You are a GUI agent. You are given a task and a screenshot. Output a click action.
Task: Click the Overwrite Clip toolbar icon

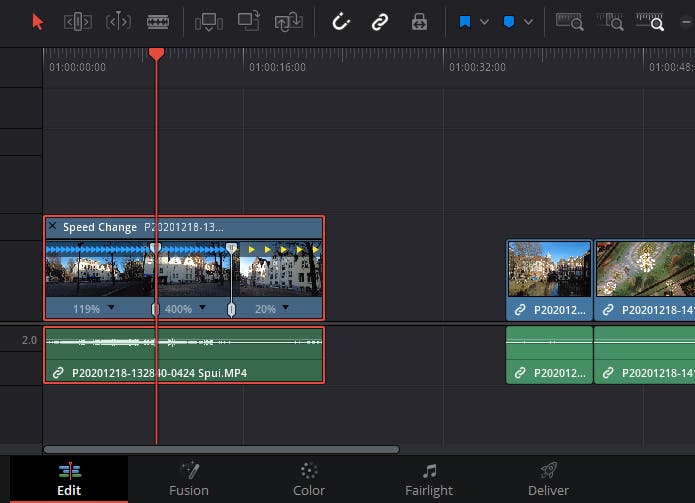click(249, 21)
